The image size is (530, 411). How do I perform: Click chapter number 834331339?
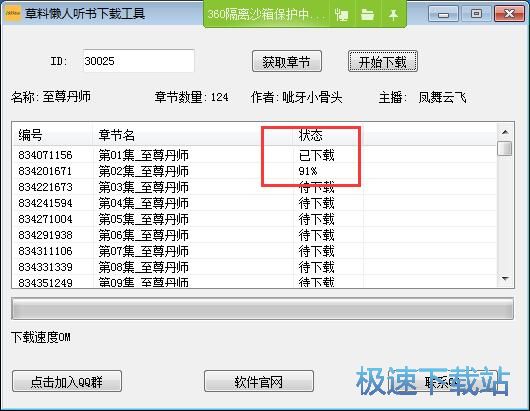click(x=45, y=267)
